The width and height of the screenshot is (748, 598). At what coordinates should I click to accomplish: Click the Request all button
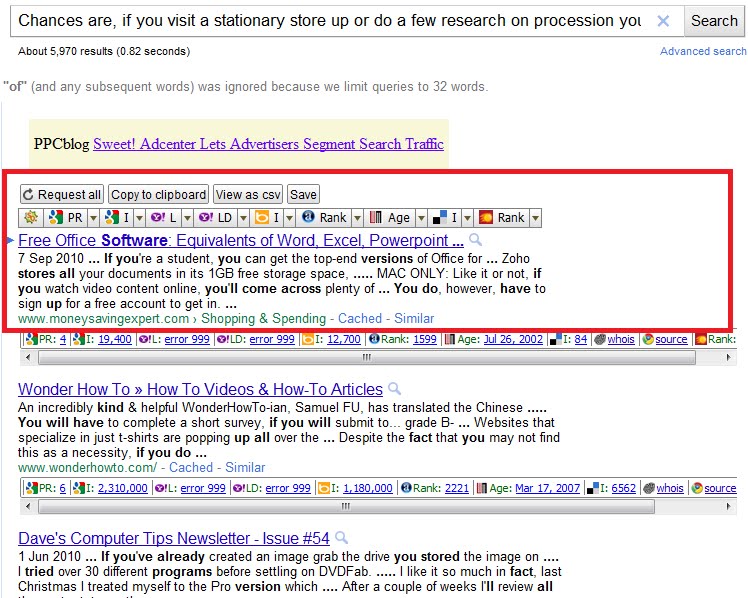click(x=62, y=195)
